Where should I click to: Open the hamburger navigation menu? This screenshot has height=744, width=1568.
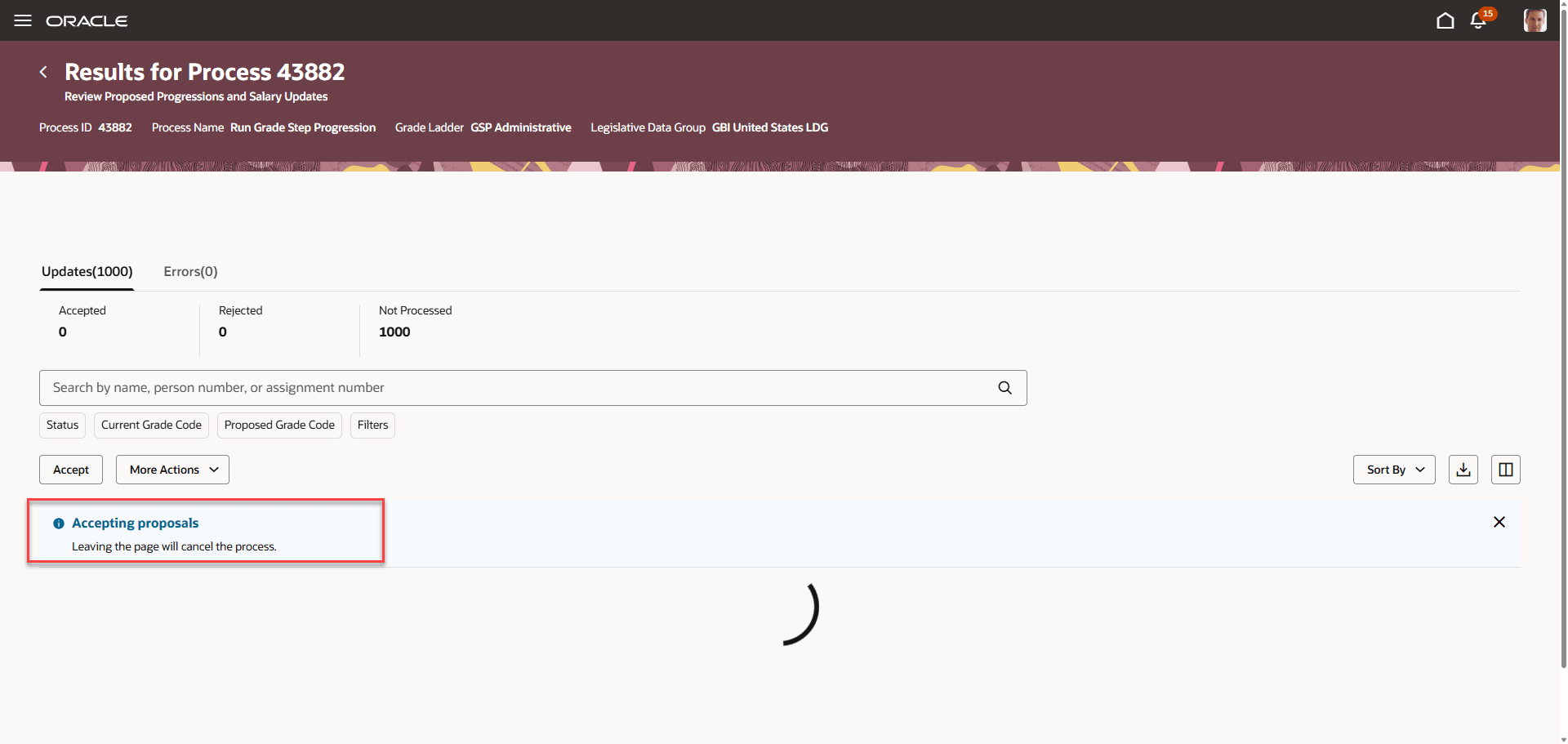23,20
